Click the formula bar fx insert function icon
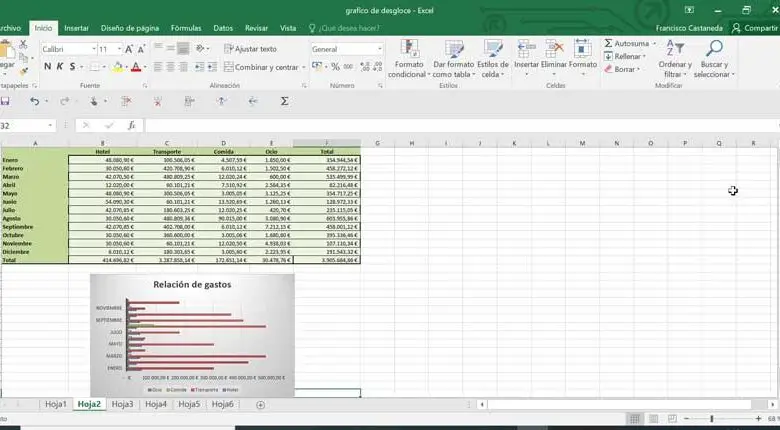 (131, 126)
